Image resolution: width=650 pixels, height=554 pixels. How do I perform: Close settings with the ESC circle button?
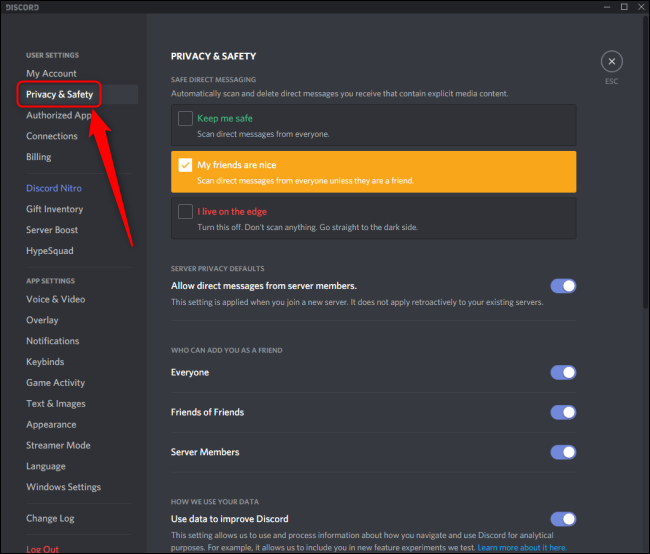[611, 61]
